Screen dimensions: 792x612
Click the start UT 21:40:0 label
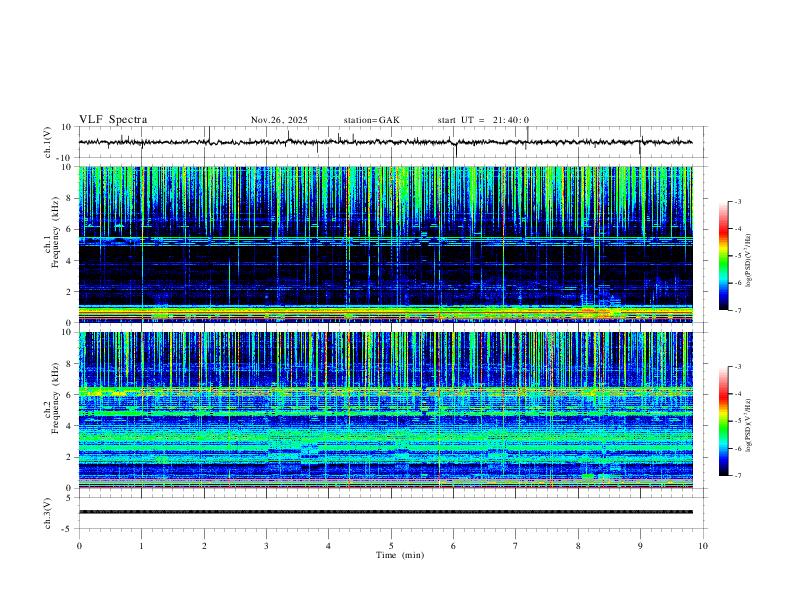click(483, 120)
